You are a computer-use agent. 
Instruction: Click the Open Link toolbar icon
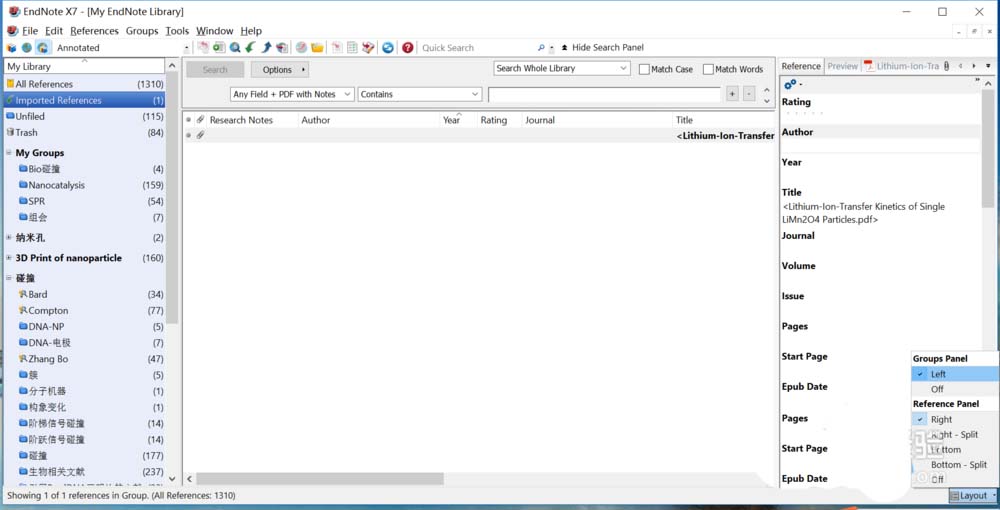point(302,48)
